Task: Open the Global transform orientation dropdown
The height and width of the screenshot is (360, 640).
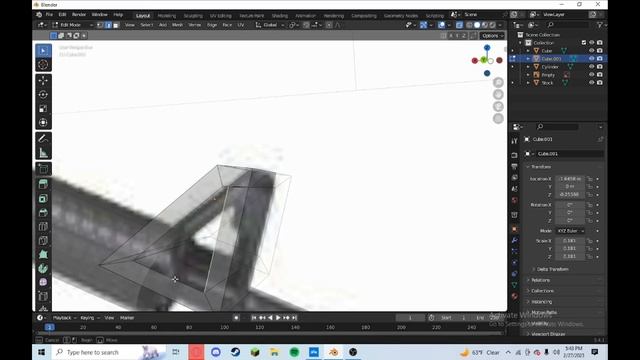Action: [270, 25]
